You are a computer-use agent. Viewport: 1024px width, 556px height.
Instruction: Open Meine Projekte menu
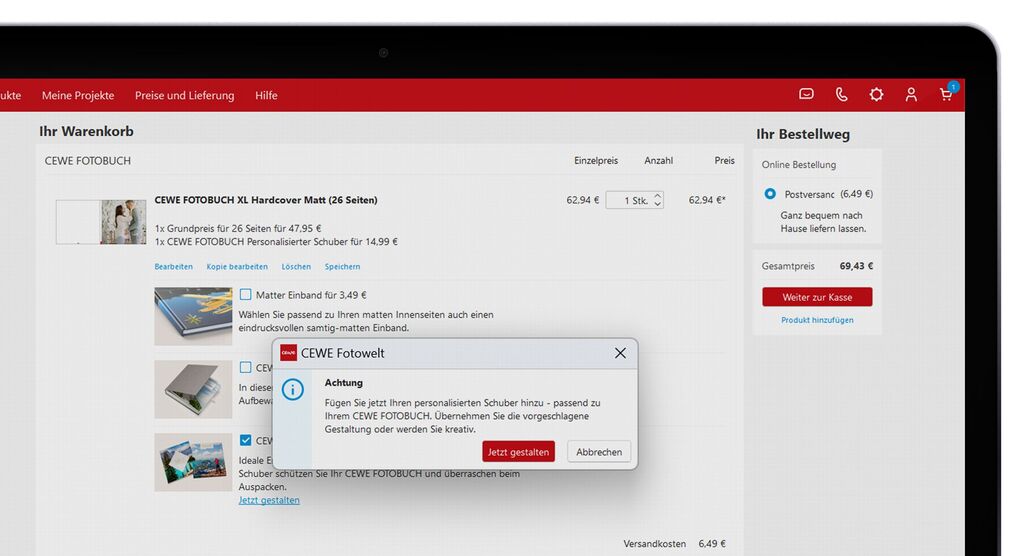point(78,95)
